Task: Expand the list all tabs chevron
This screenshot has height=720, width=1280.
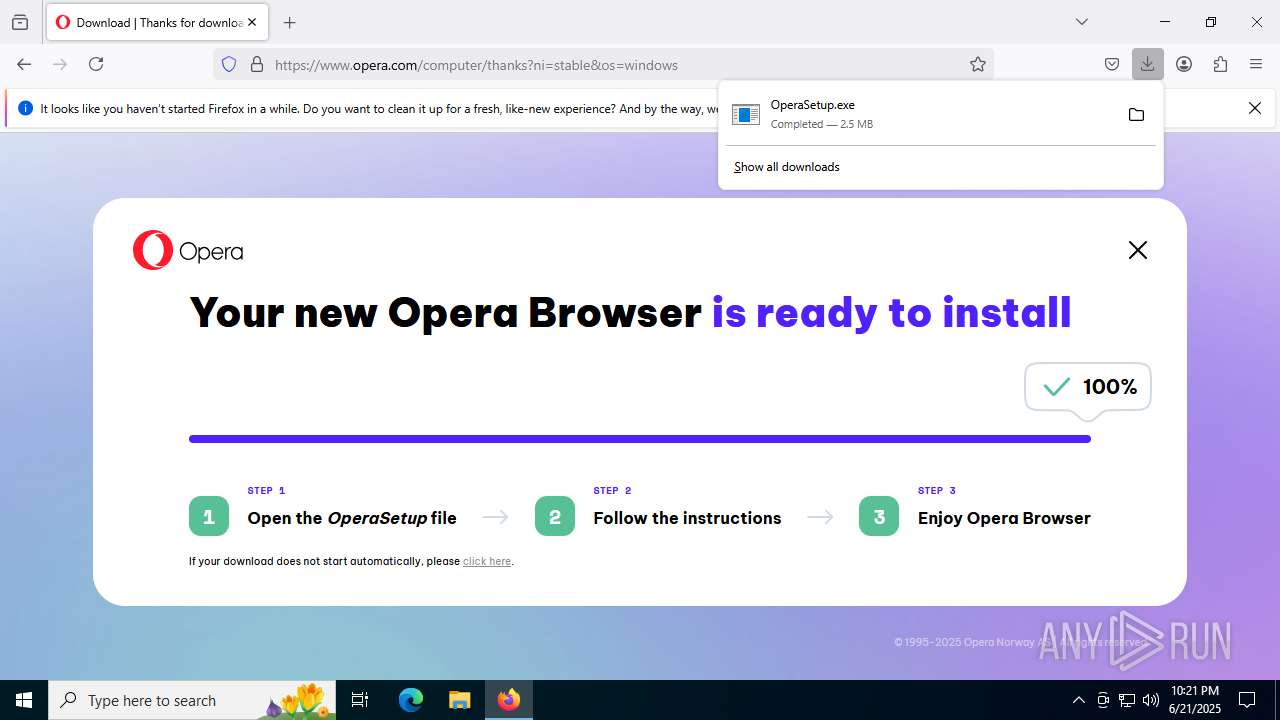Action: pyautogui.click(x=1082, y=22)
